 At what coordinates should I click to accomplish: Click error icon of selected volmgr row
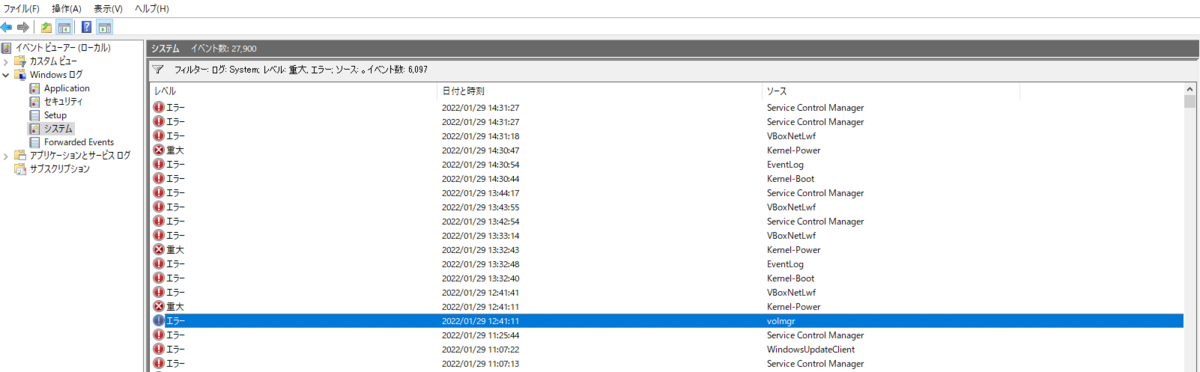(x=158, y=321)
